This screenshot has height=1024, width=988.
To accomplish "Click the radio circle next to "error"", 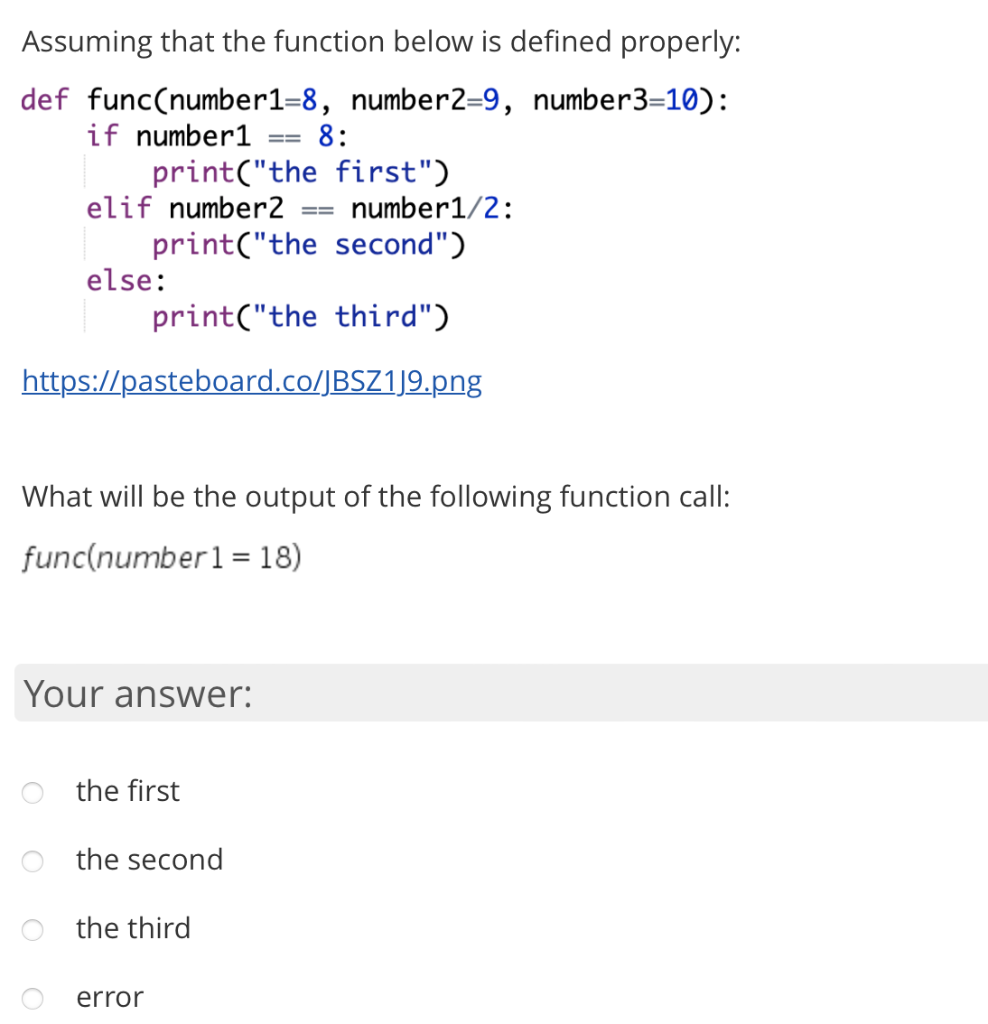I will [x=32, y=998].
